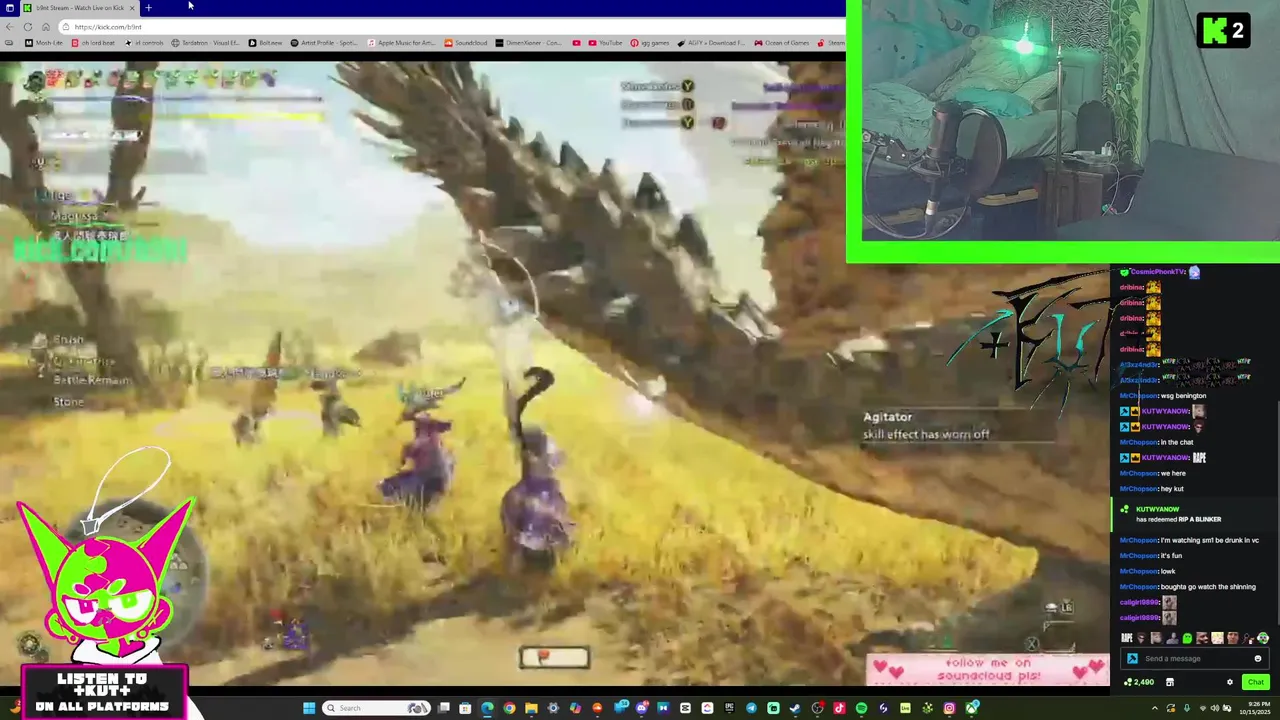Go to the browser Home page

46,27
